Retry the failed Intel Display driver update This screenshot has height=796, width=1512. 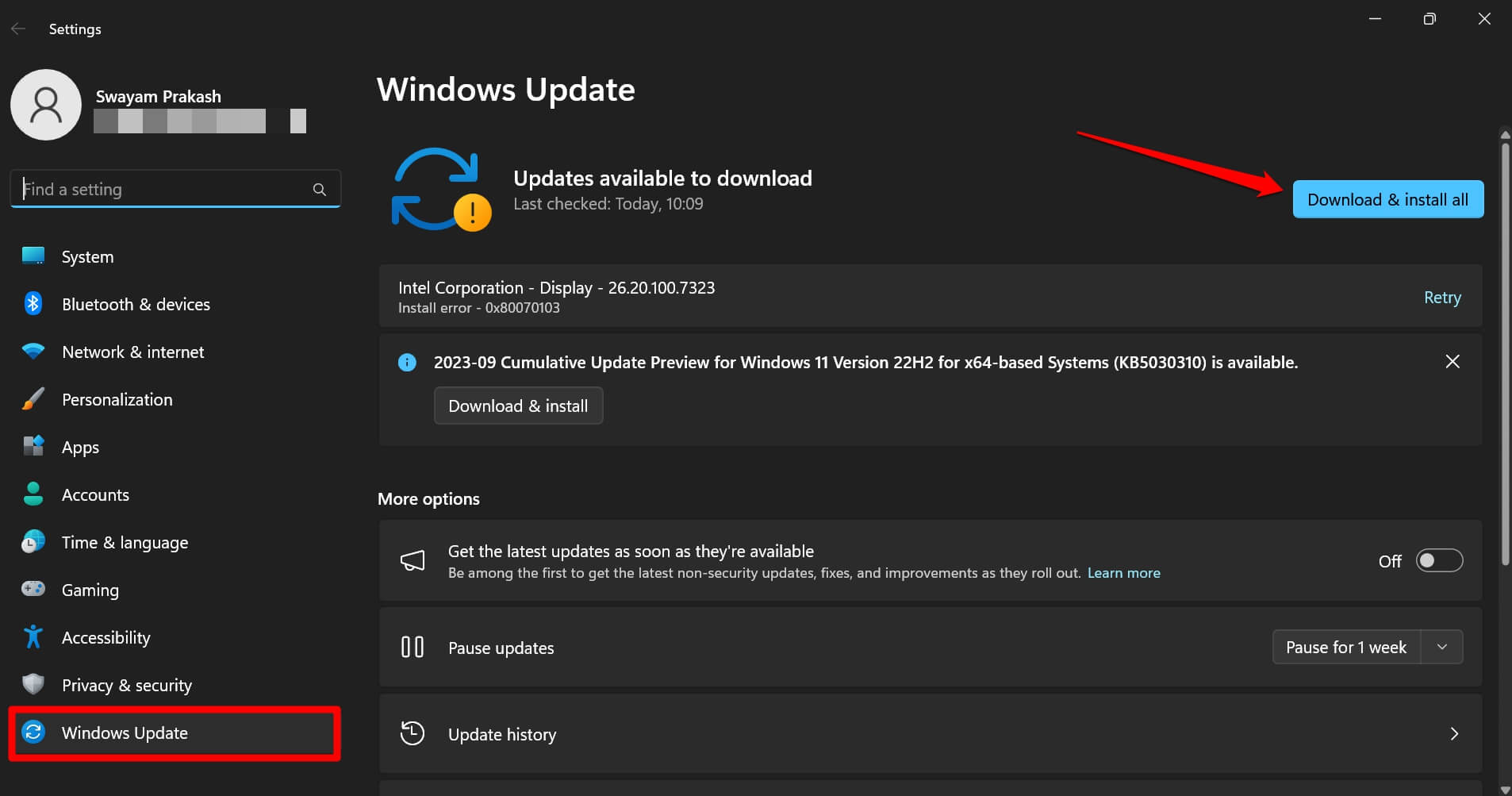click(x=1441, y=297)
